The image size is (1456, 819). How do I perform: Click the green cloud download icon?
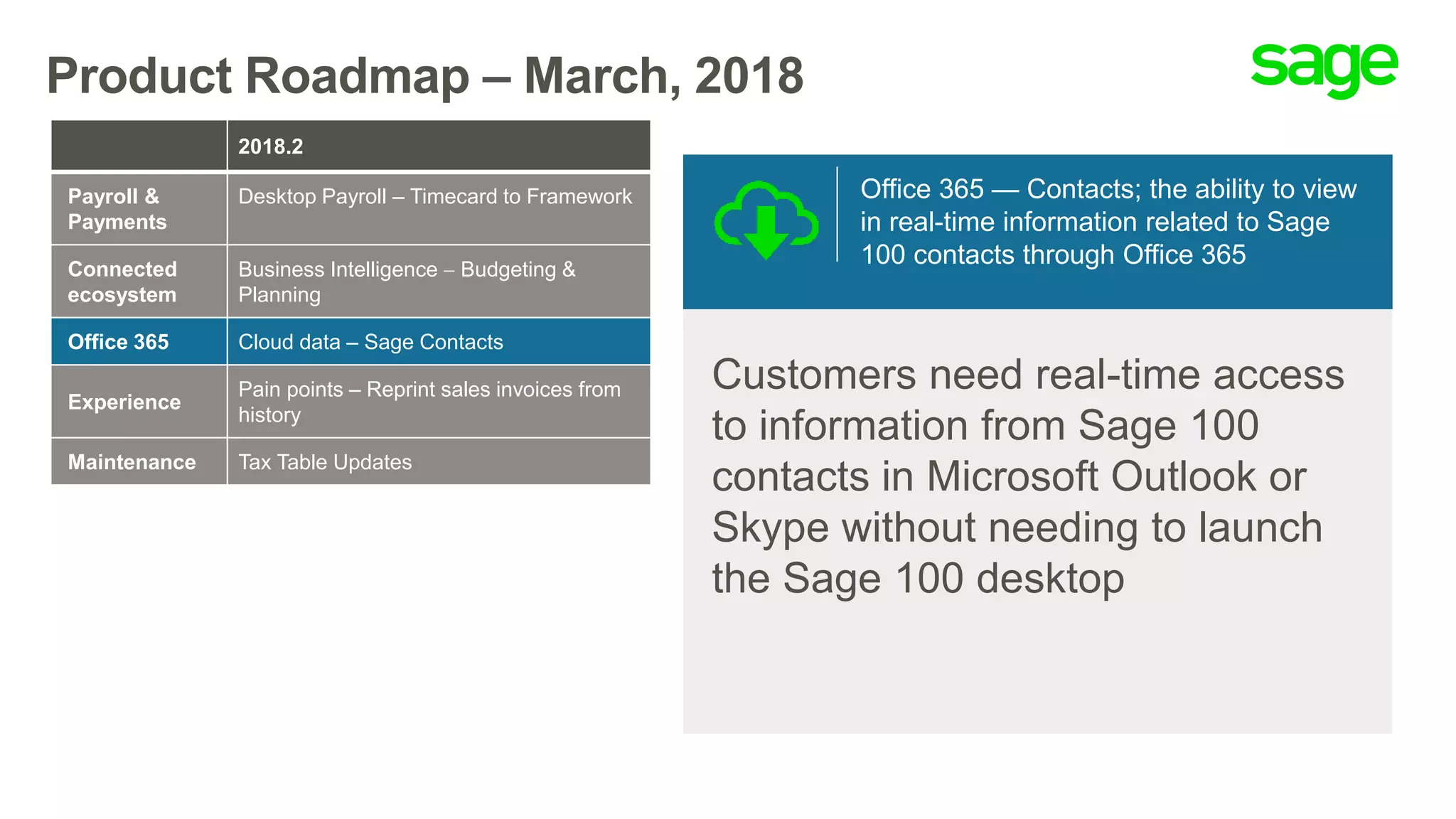click(x=766, y=220)
